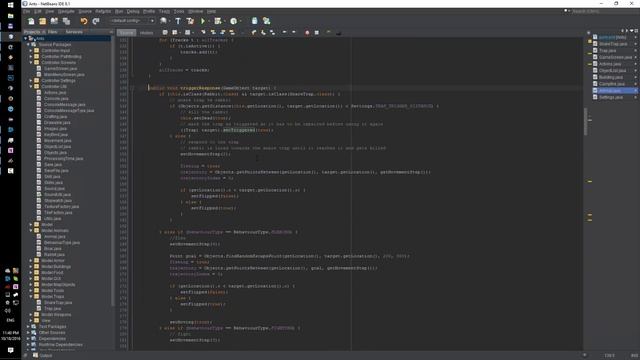Select SaveFile.java in project tree
The width and height of the screenshot is (640, 360).
coord(56,171)
